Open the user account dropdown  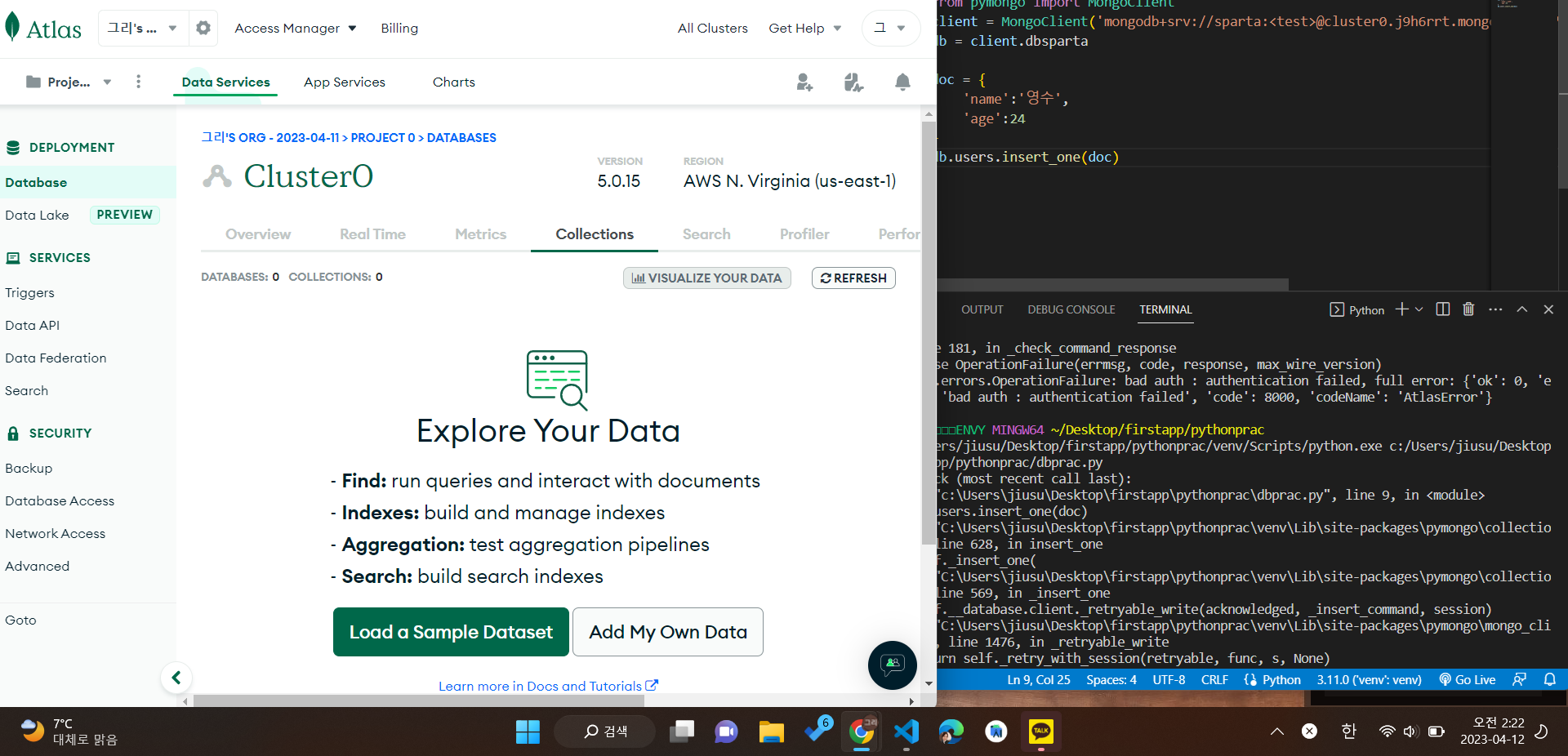tap(890, 28)
